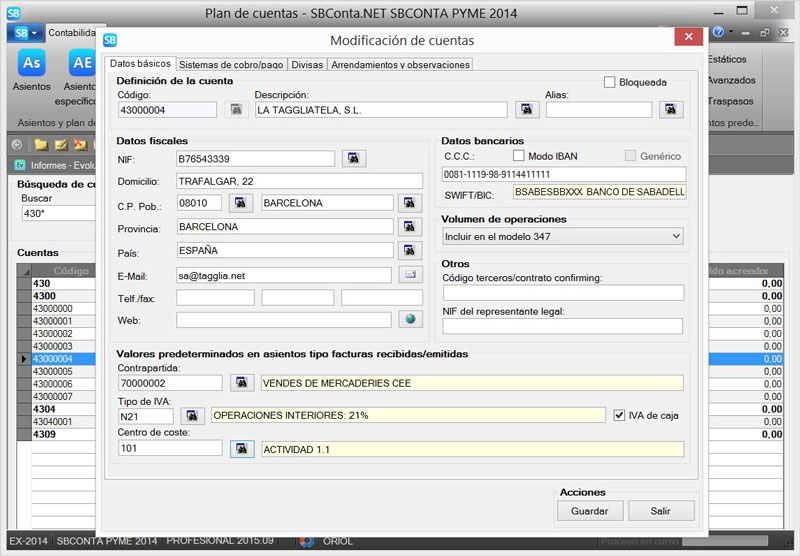Click the Contrapartida account lookup icon
The width and height of the screenshot is (800, 556).
[241, 382]
